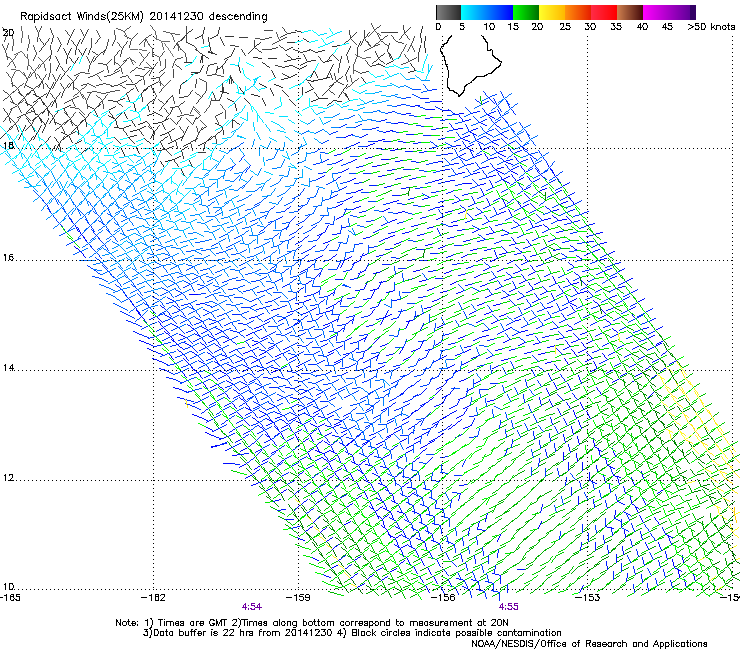
Task: Click the orange 25-30 knots color swatch
Action: pyautogui.click(x=578, y=12)
